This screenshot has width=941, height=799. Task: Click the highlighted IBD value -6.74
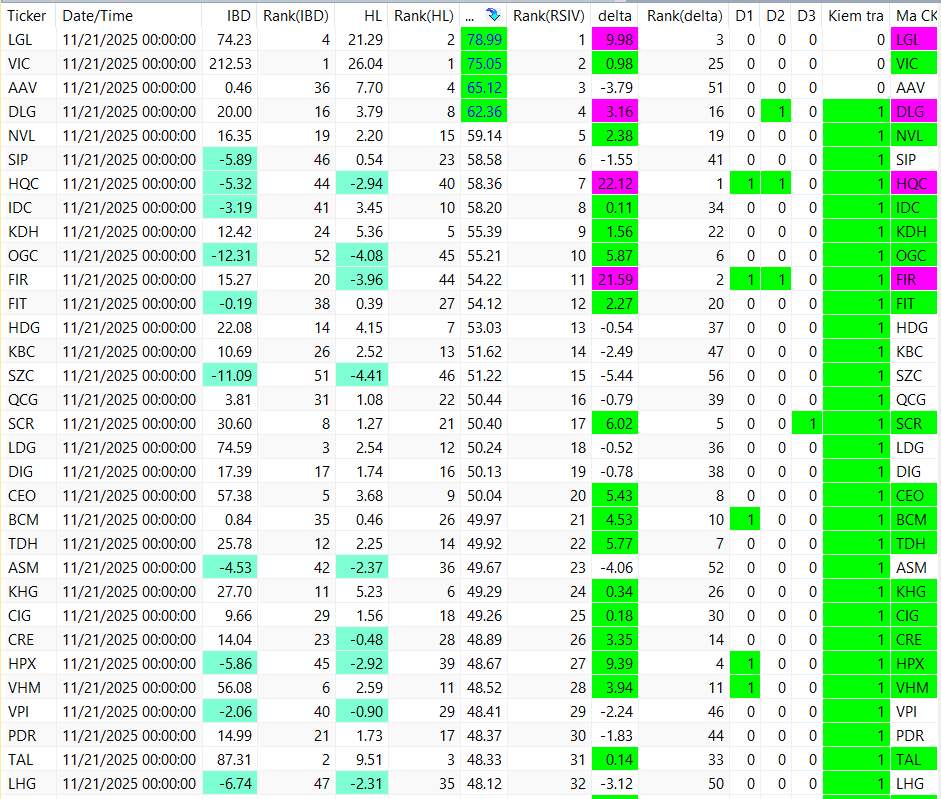coord(230,783)
